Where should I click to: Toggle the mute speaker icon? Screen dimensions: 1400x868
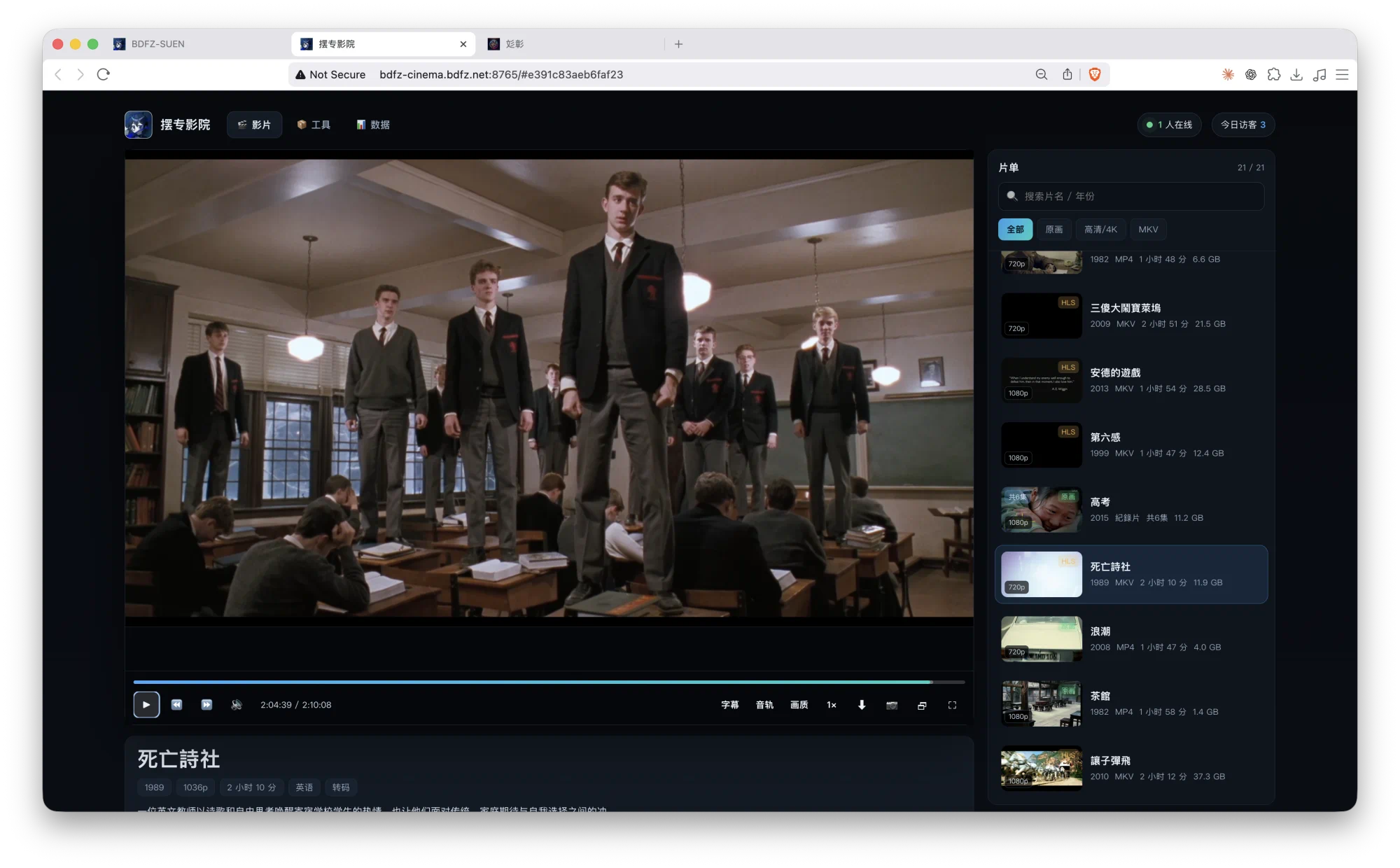click(237, 705)
